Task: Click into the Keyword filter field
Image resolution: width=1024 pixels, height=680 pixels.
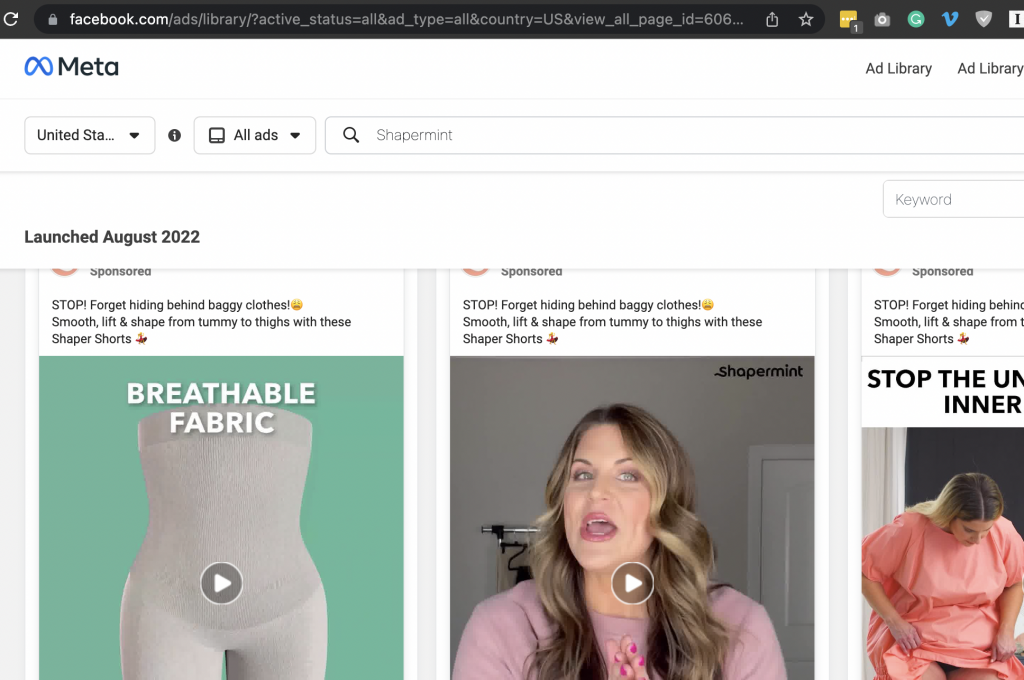Action: click(x=953, y=199)
